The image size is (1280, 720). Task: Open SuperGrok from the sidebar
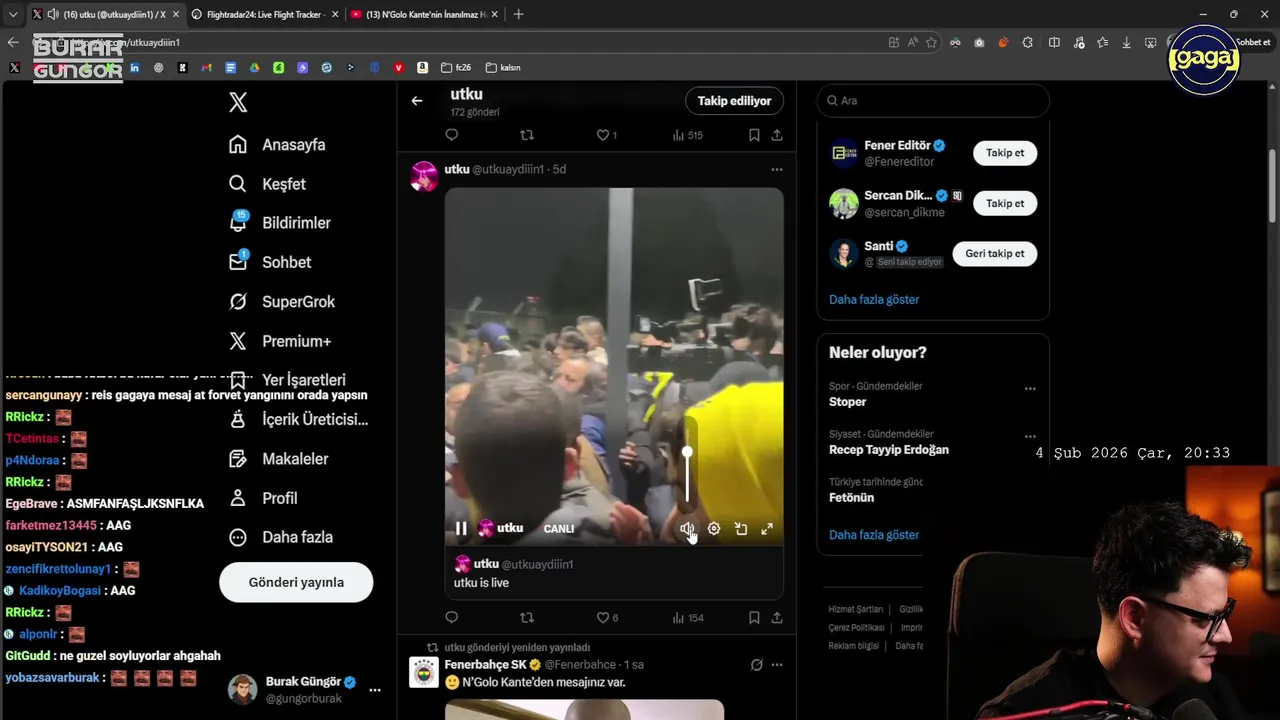click(282, 301)
